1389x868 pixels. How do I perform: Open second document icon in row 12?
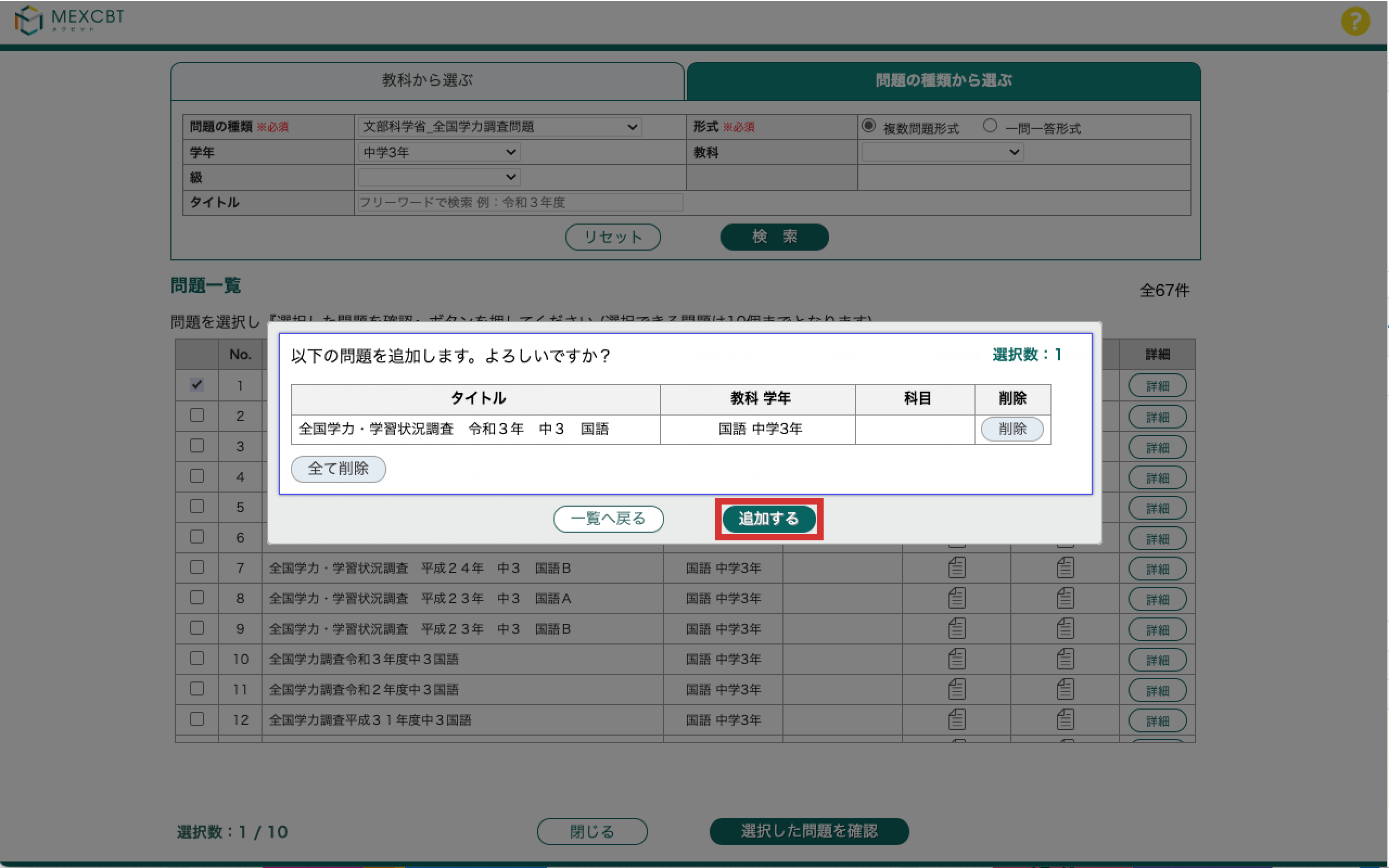pos(1065,720)
